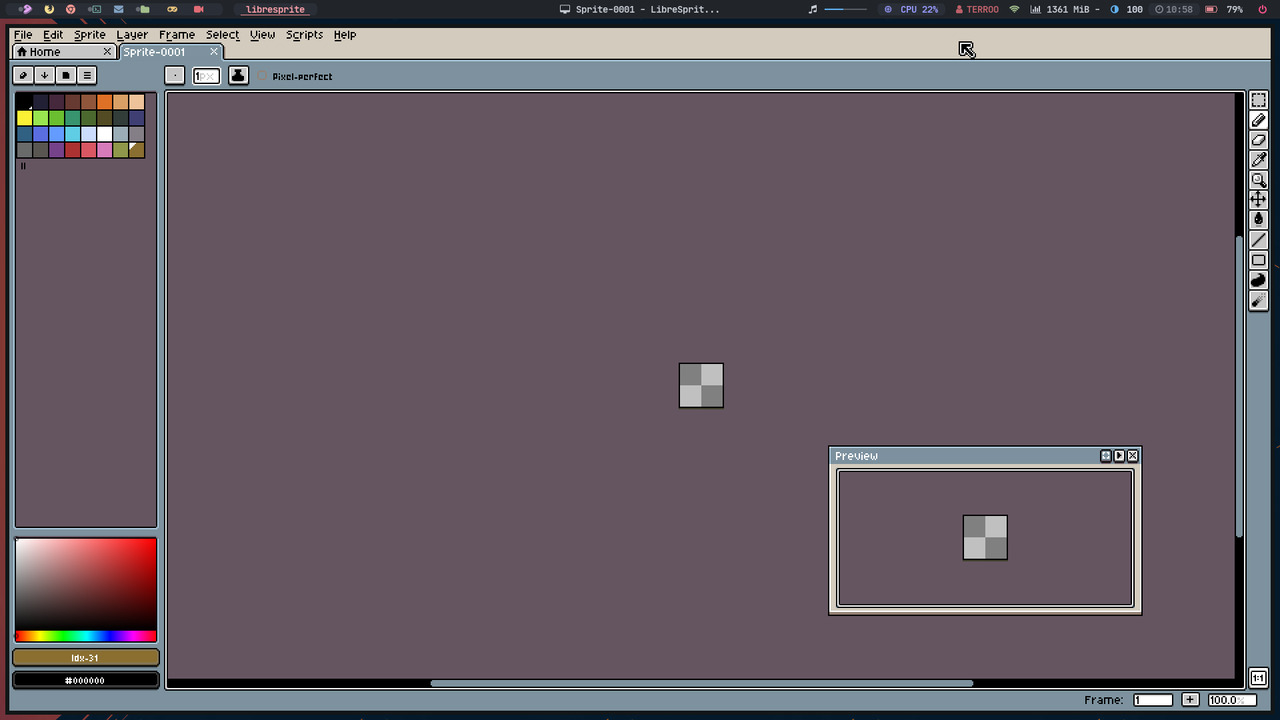Image resolution: width=1280 pixels, height=720 pixels.
Task: Pick the purple palette swatch
Action: click(x=56, y=150)
